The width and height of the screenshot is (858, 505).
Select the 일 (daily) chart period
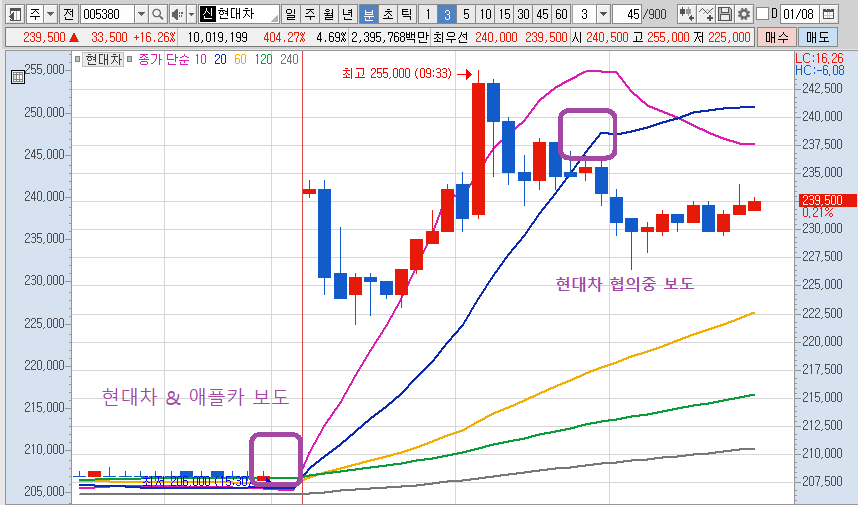pyautogui.click(x=291, y=14)
